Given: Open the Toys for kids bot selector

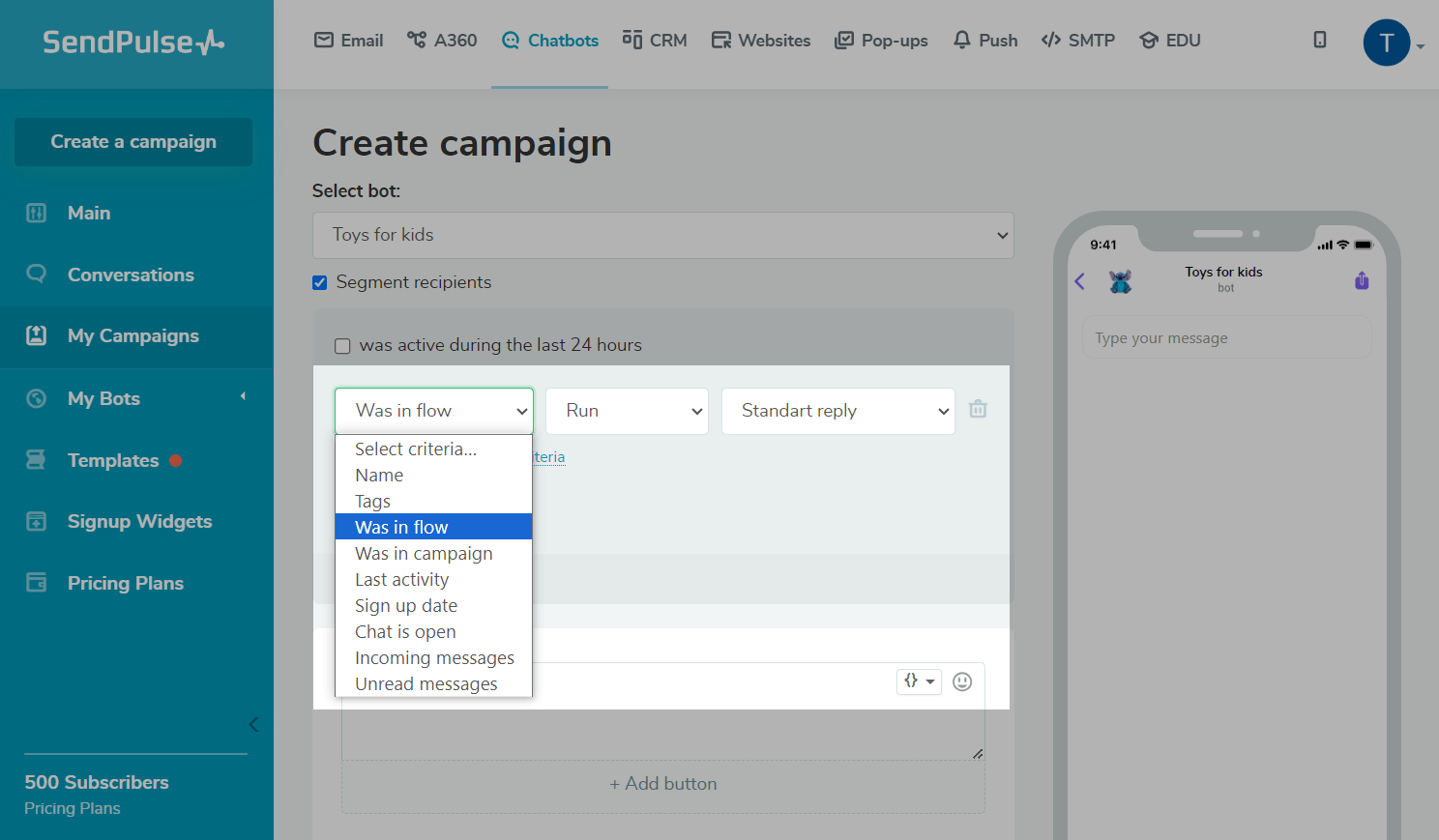Looking at the screenshot, I should tap(662, 235).
